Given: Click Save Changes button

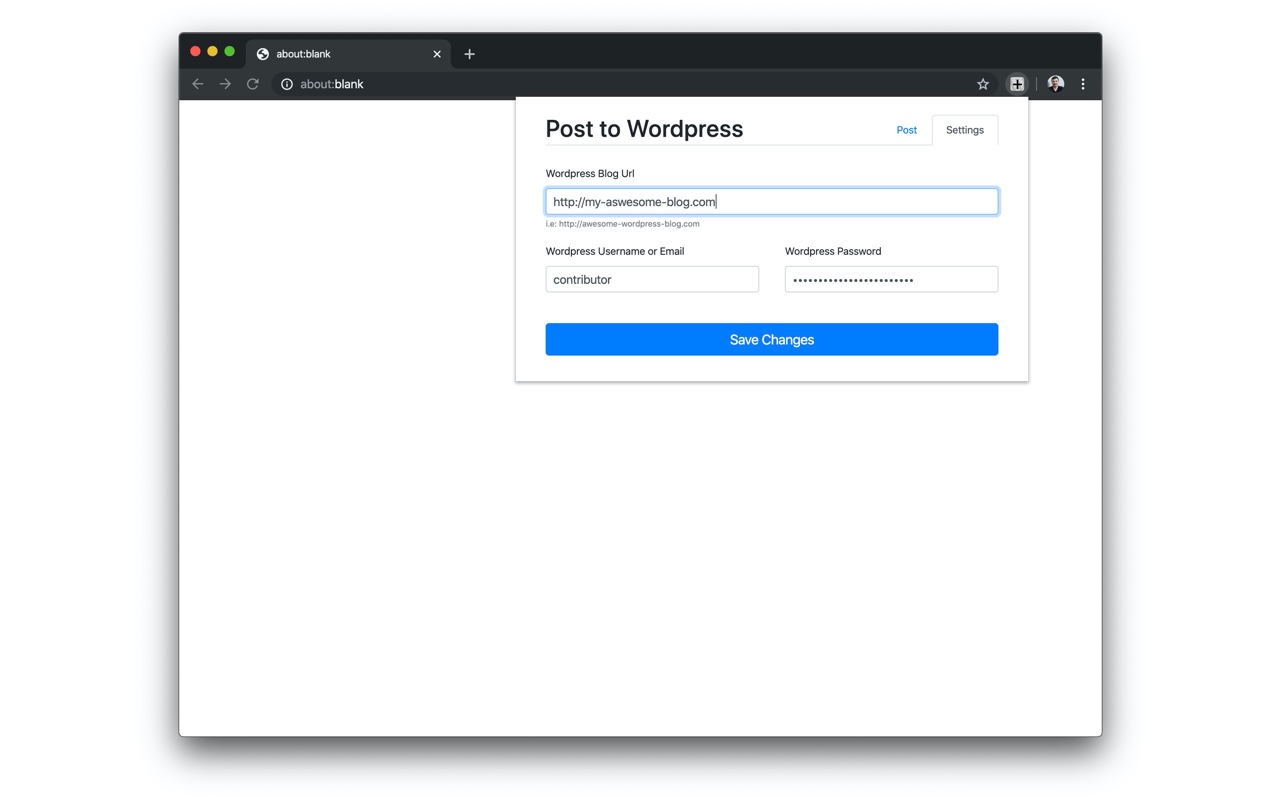Looking at the screenshot, I should (772, 339).
